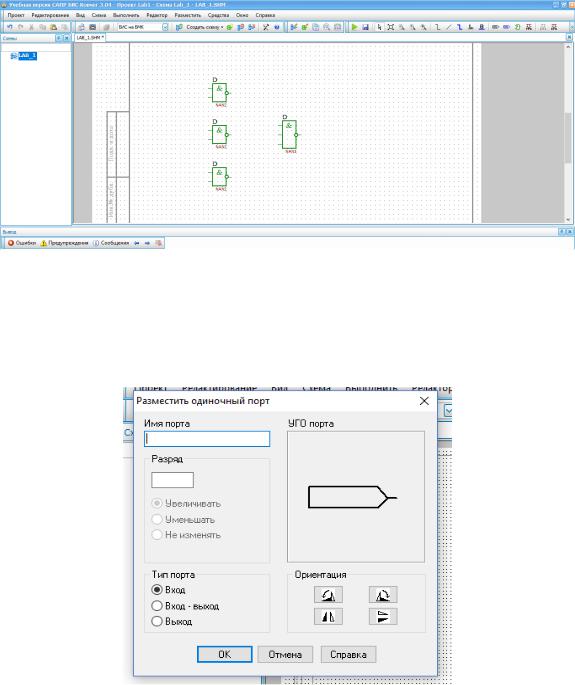Open the Средства menu
Screen dimensions: 575x685
pyautogui.click(x=218, y=15)
